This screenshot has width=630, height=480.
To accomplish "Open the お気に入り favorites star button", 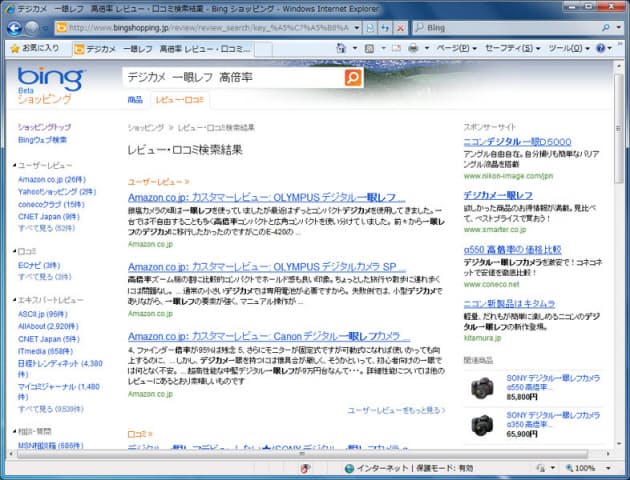I will click(x=35, y=48).
